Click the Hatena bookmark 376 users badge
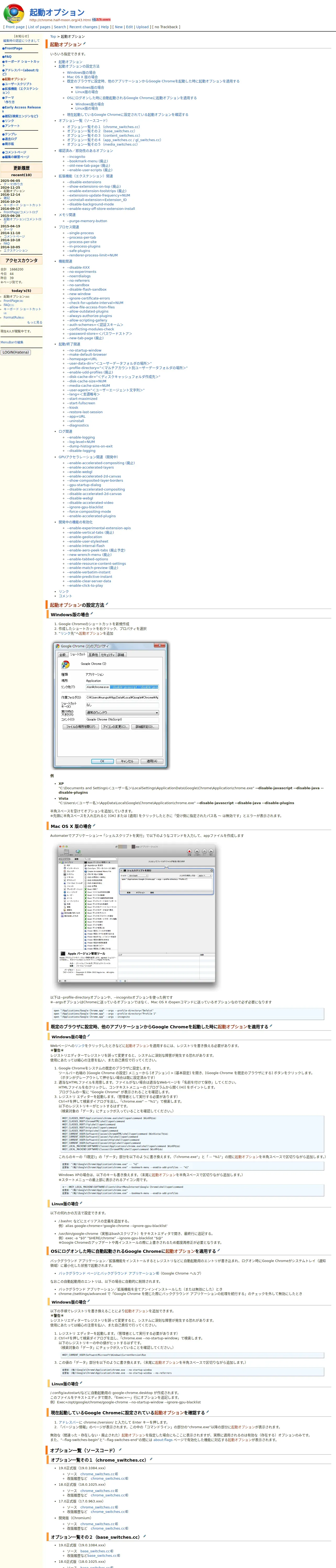 tap(101, 20)
